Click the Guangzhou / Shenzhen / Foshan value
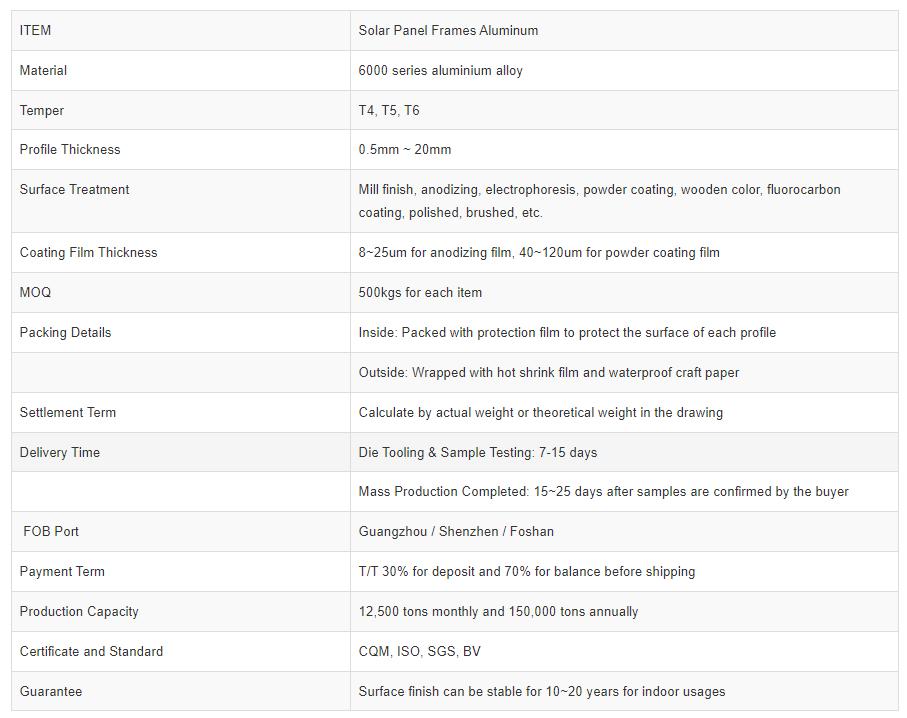Screen dimensions: 907x718 point(456,532)
